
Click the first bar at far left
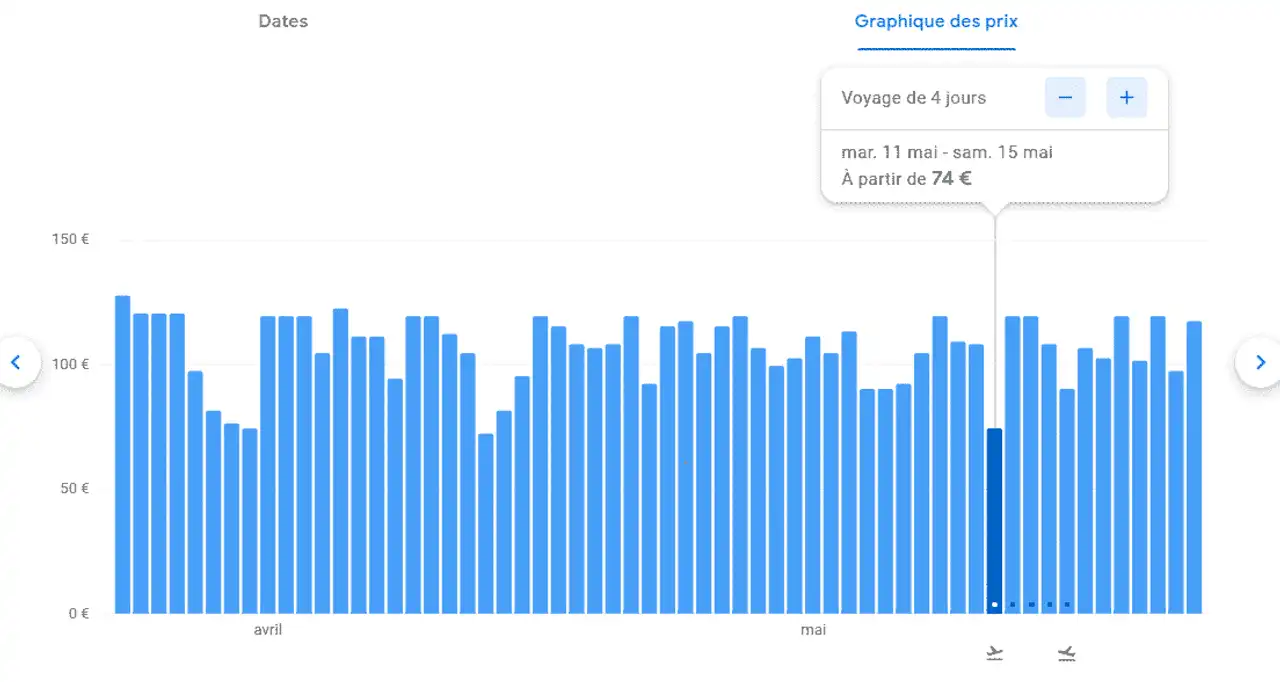pos(123,455)
